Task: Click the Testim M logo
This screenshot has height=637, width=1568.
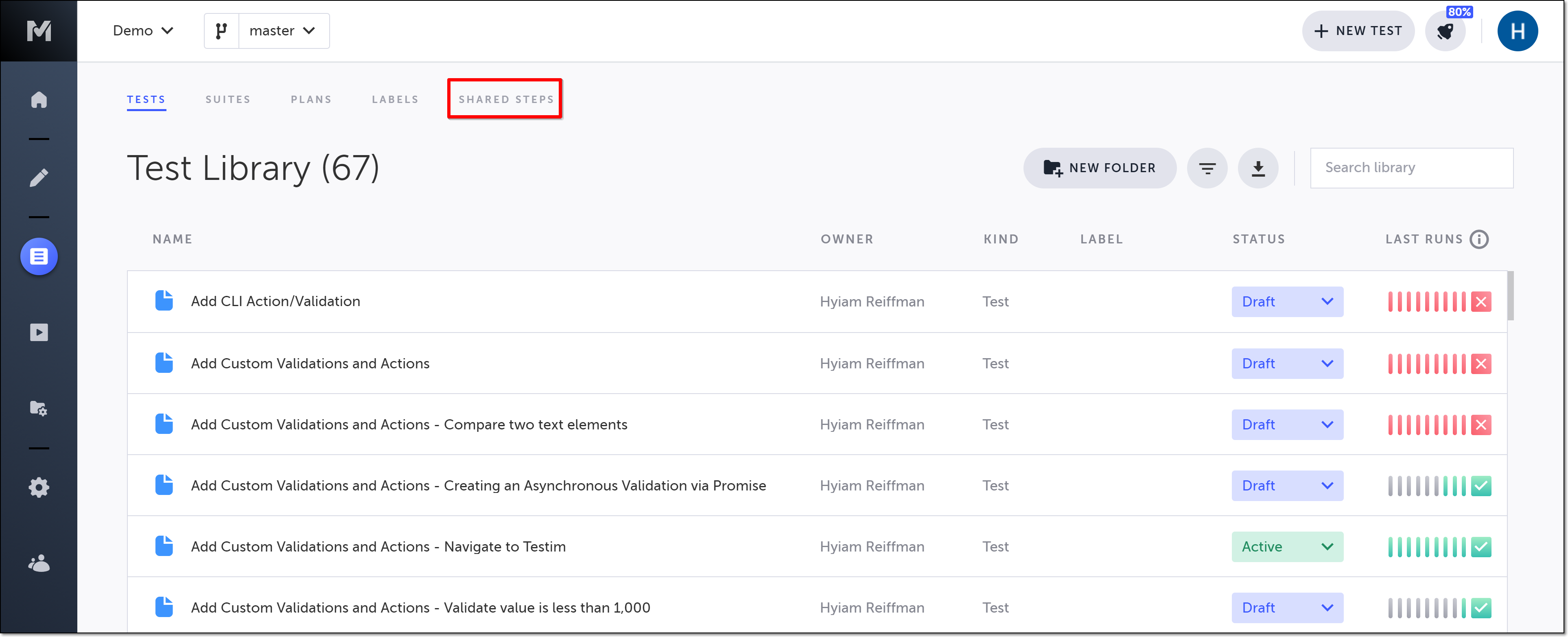Action: (x=39, y=31)
